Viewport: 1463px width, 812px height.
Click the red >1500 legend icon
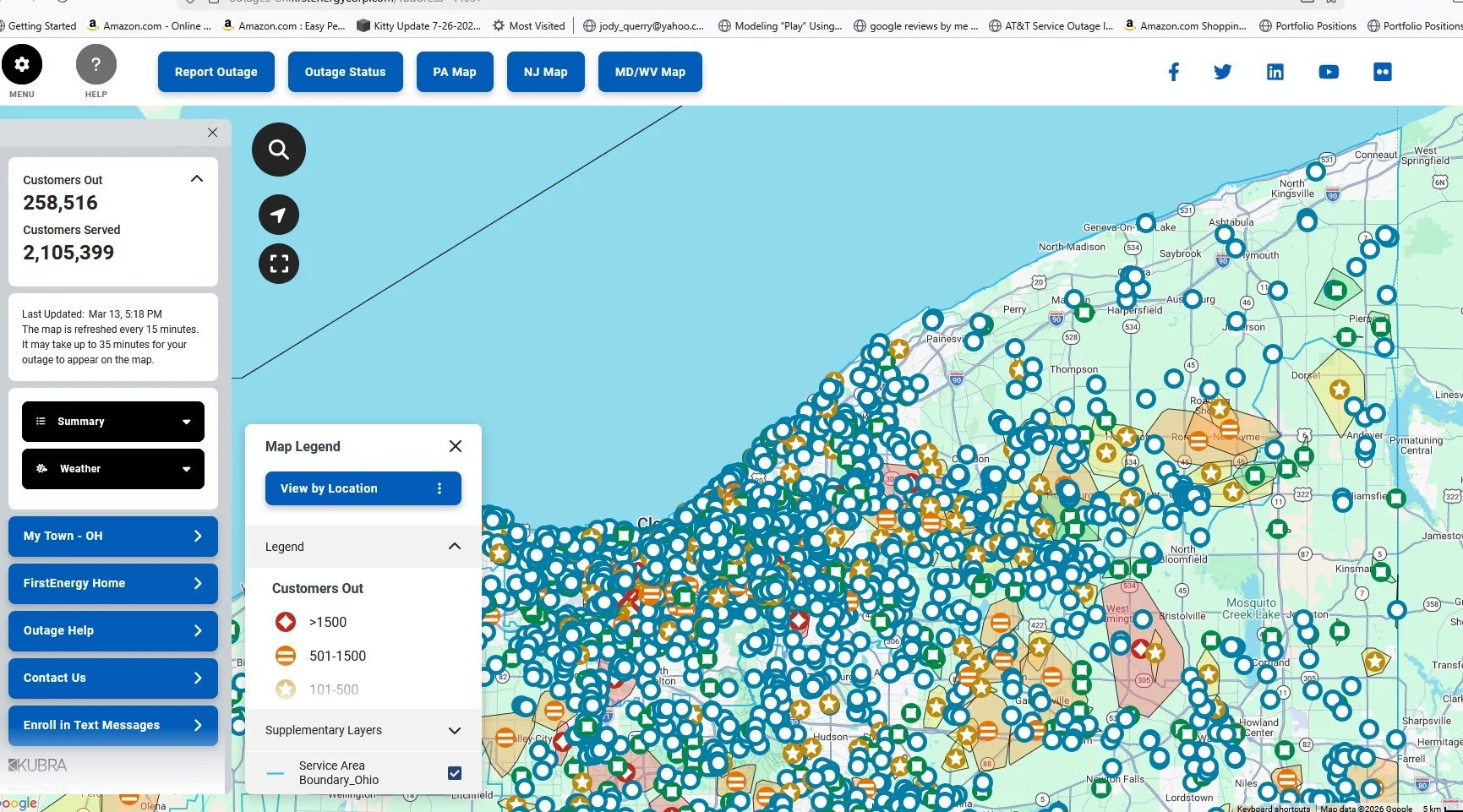286,622
